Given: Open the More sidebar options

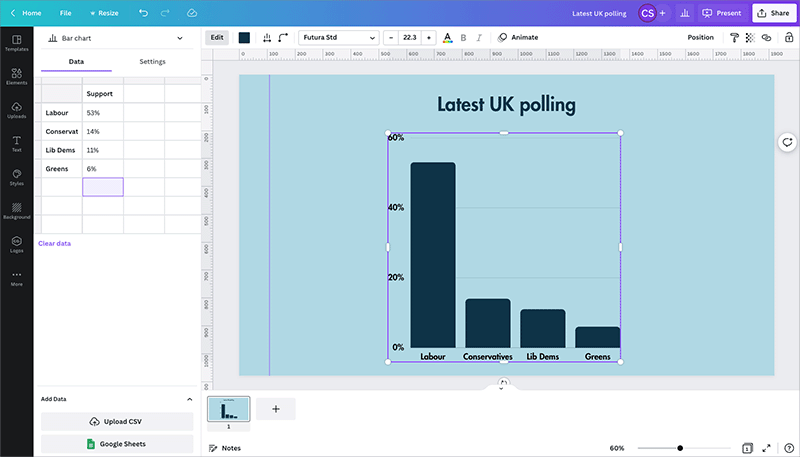Looking at the screenshot, I should point(16,278).
